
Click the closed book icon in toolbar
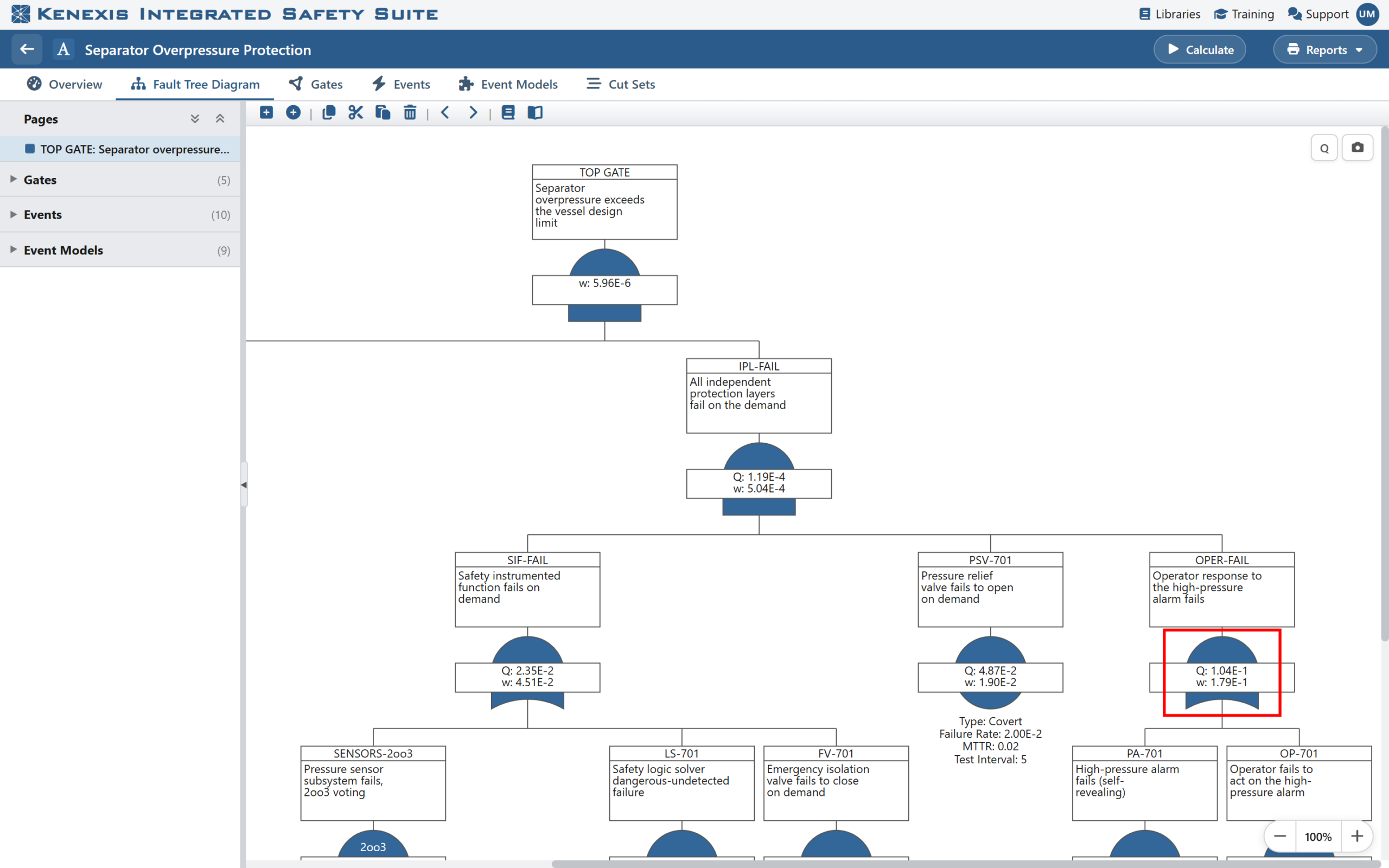(508, 112)
